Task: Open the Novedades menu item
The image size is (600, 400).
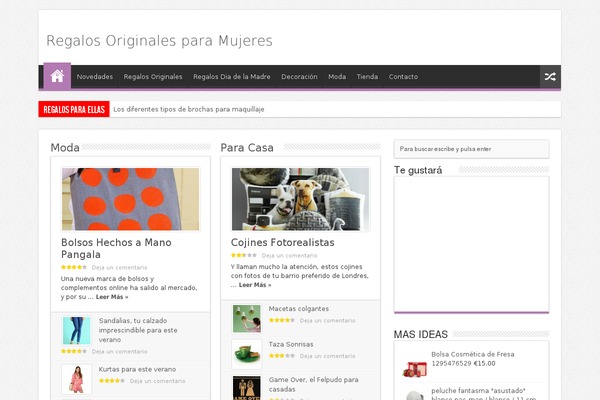Action: click(95, 77)
